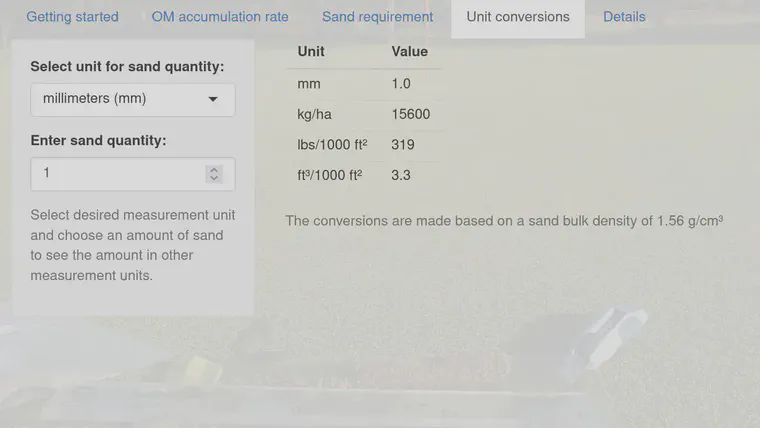Select the Unit conversions tab
Screen dimensions: 760x428
518,17
